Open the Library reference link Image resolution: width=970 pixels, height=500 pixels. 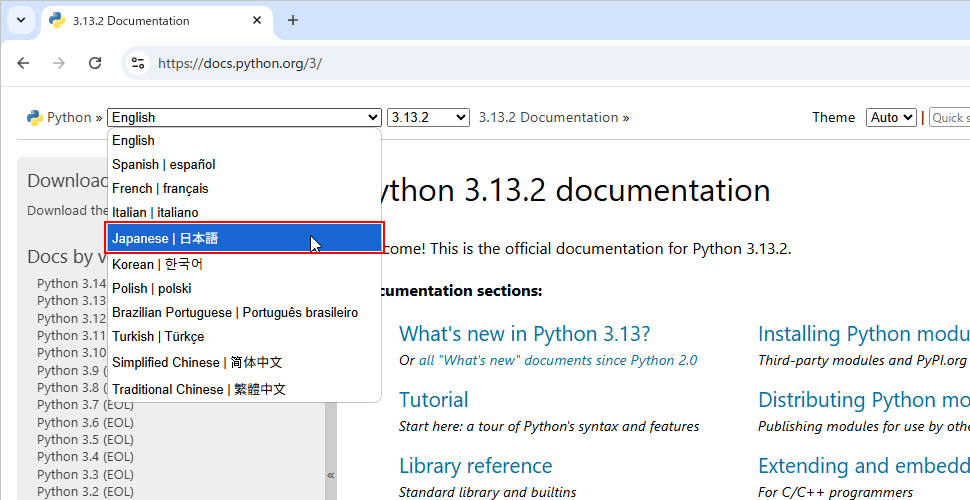coord(476,466)
